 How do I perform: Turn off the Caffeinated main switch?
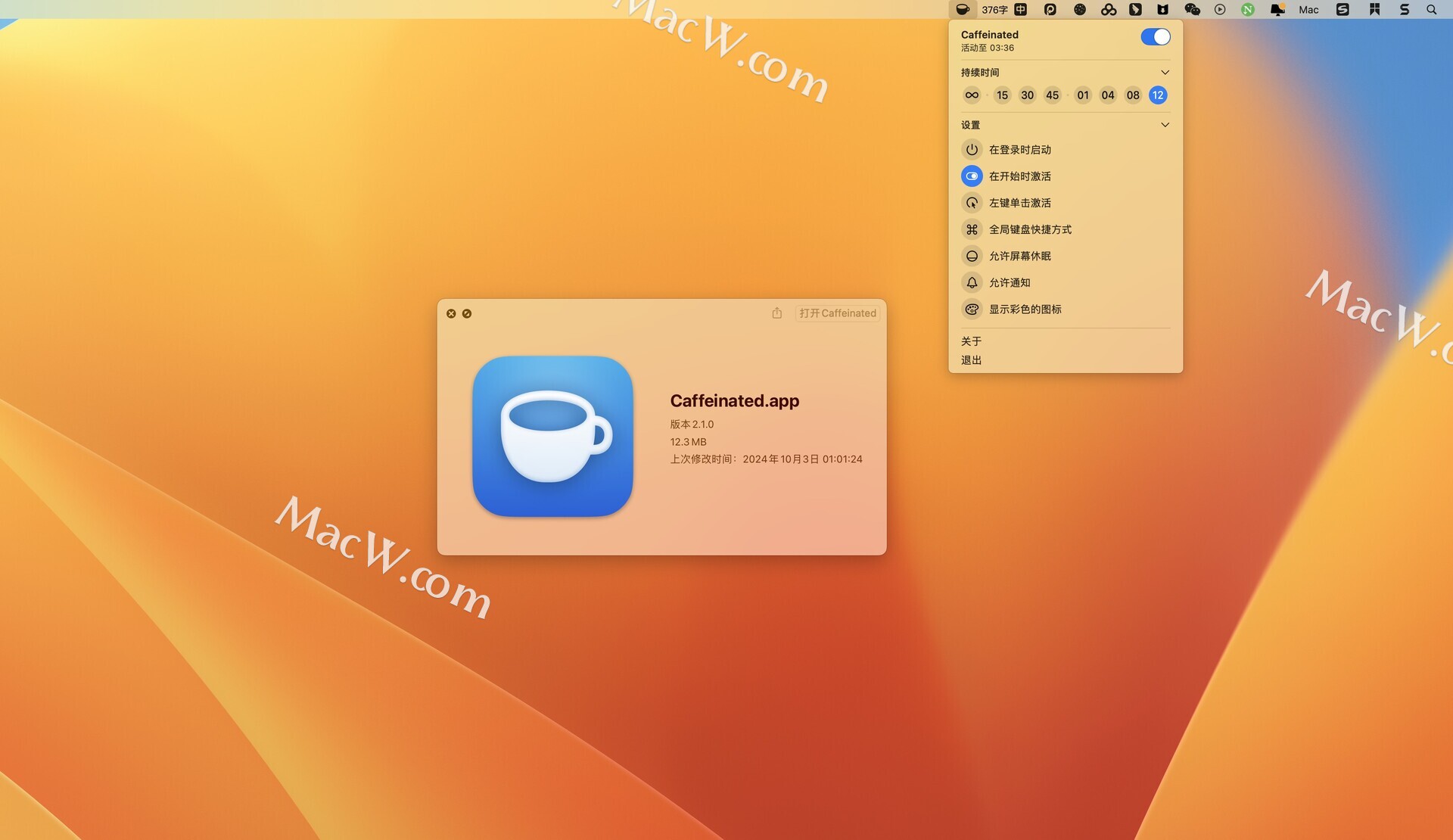point(1155,37)
